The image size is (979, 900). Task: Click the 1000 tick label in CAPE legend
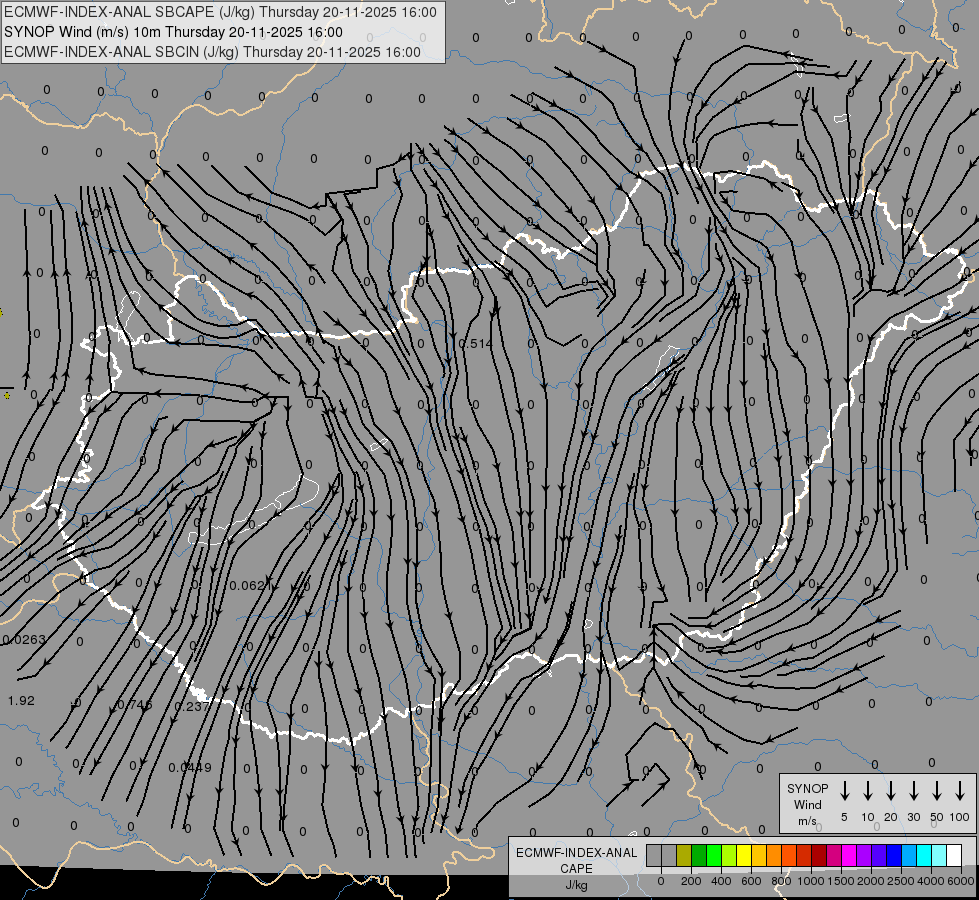(x=811, y=881)
